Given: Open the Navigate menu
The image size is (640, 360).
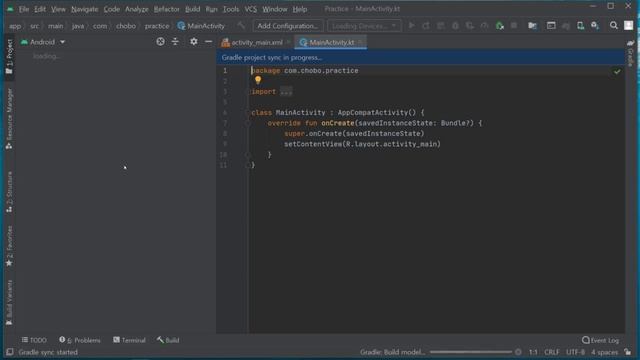Looking at the screenshot, I should pyautogui.click(x=84, y=9).
